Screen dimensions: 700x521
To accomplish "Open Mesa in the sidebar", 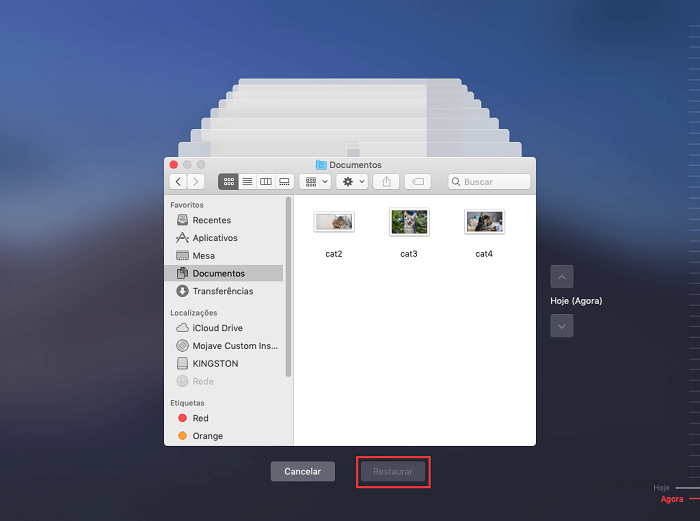I will pos(224,256).
